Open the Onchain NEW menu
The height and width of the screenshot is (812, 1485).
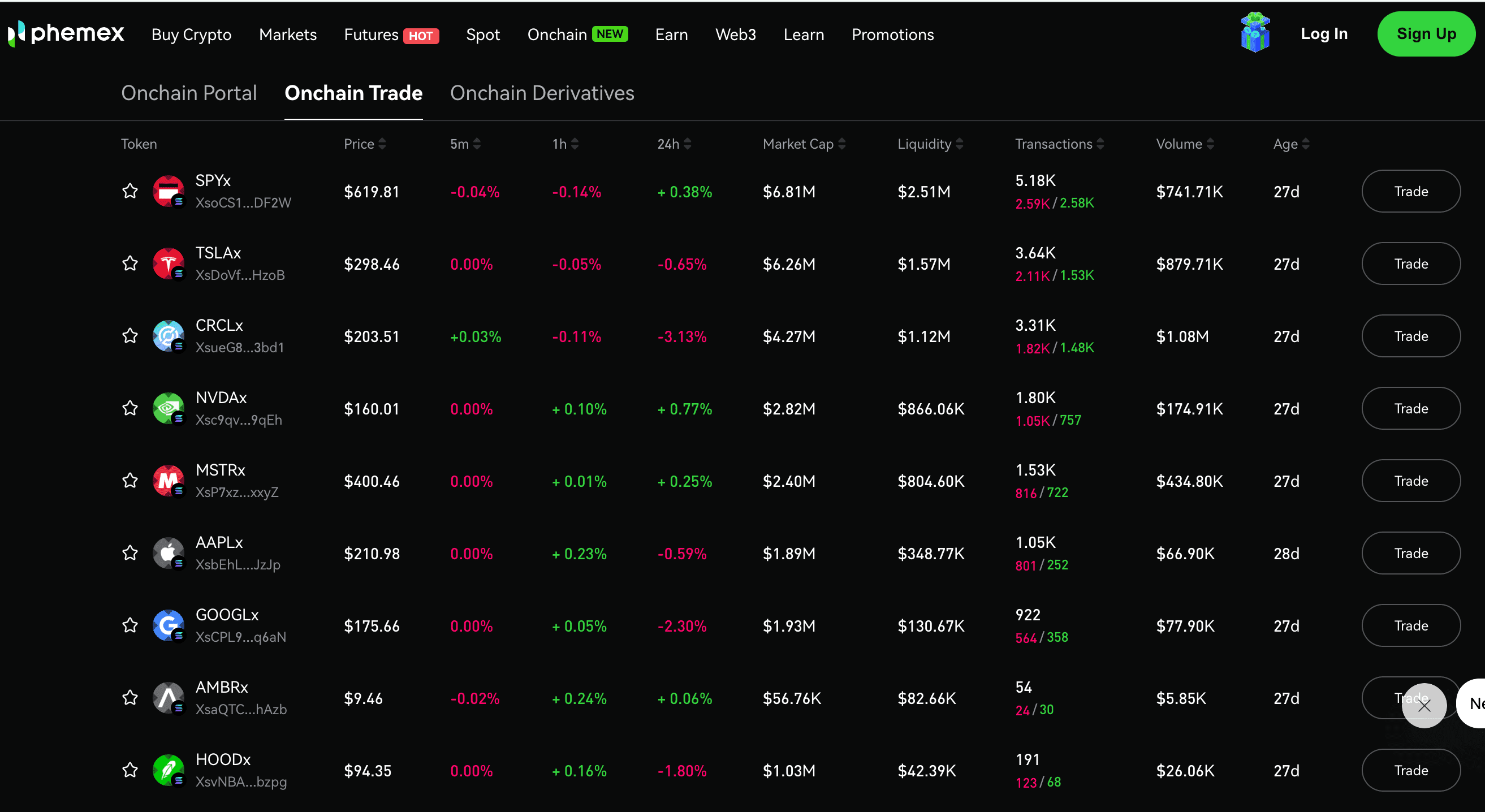pyautogui.click(x=577, y=34)
